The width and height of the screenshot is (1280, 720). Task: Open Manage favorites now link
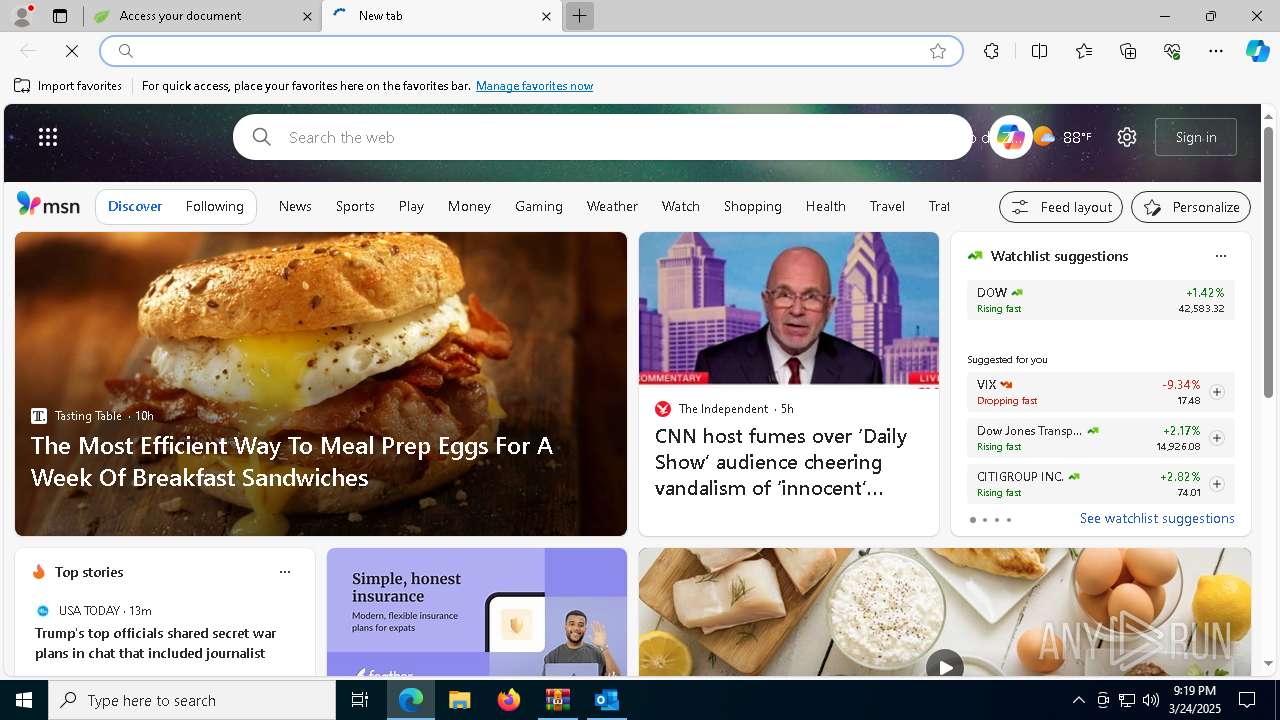click(534, 86)
